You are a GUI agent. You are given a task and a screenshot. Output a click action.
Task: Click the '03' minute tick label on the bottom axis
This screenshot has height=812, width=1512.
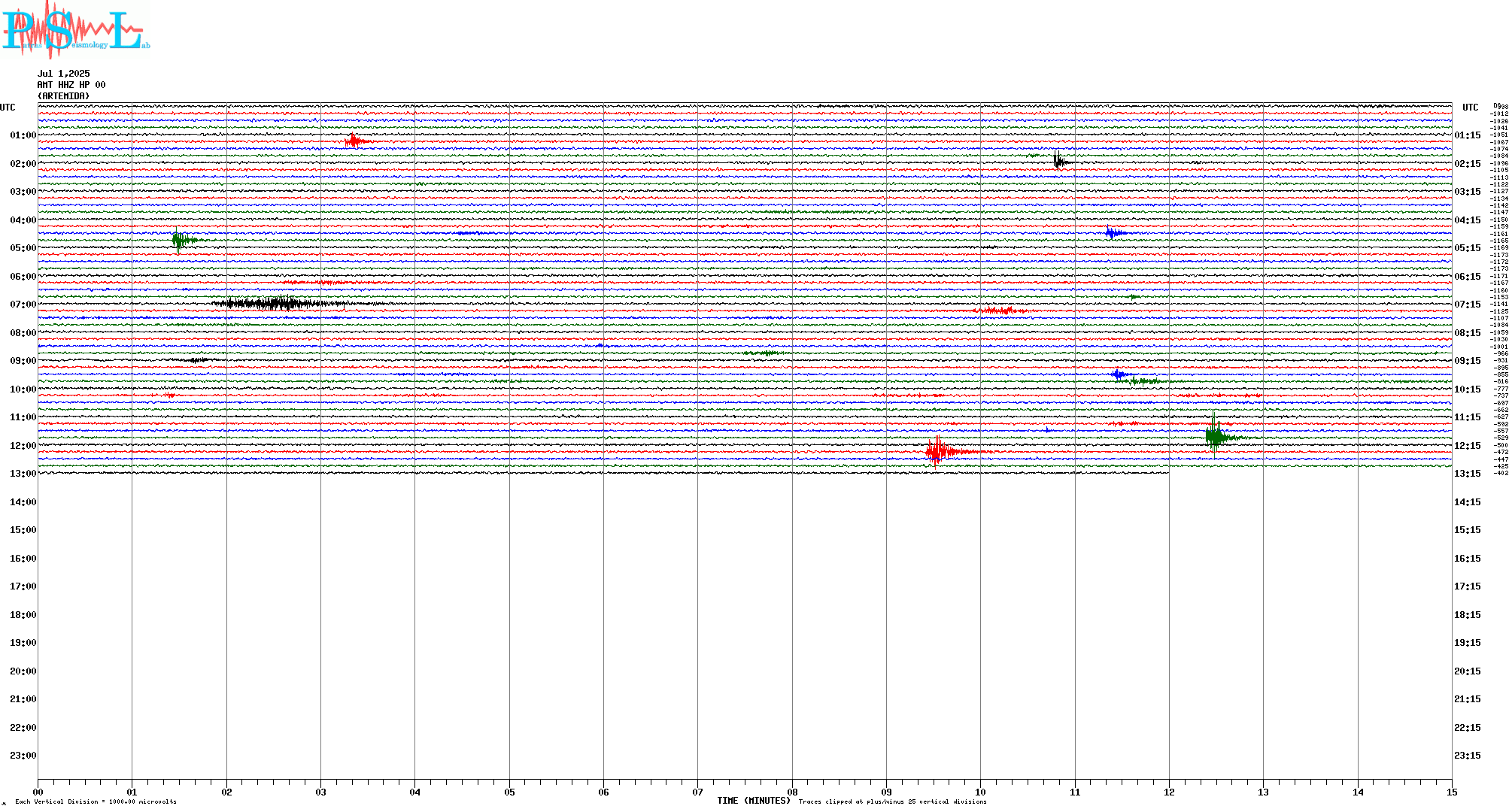[x=320, y=792]
